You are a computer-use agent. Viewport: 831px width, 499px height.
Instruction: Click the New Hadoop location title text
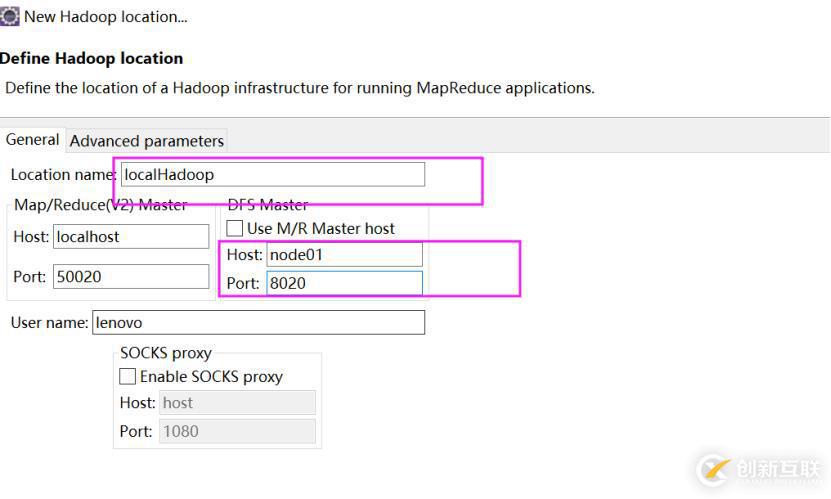point(105,17)
